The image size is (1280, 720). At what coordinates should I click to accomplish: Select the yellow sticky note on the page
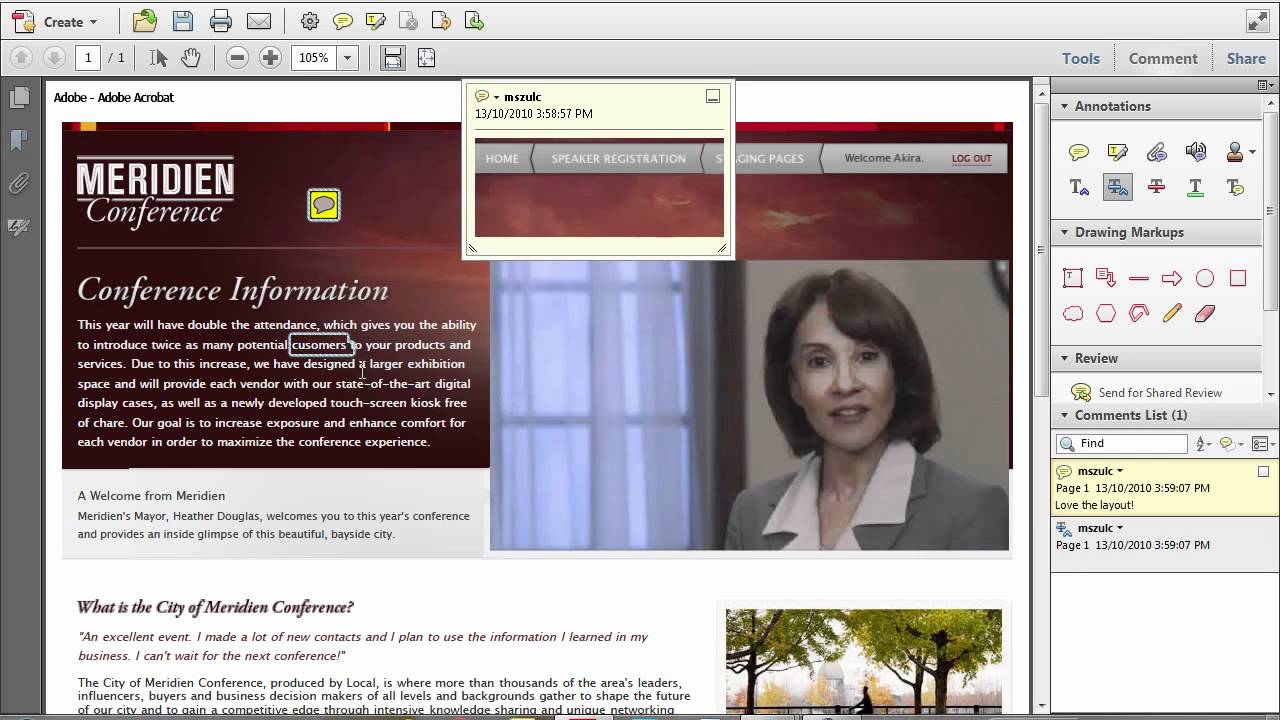pyautogui.click(x=323, y=205)
